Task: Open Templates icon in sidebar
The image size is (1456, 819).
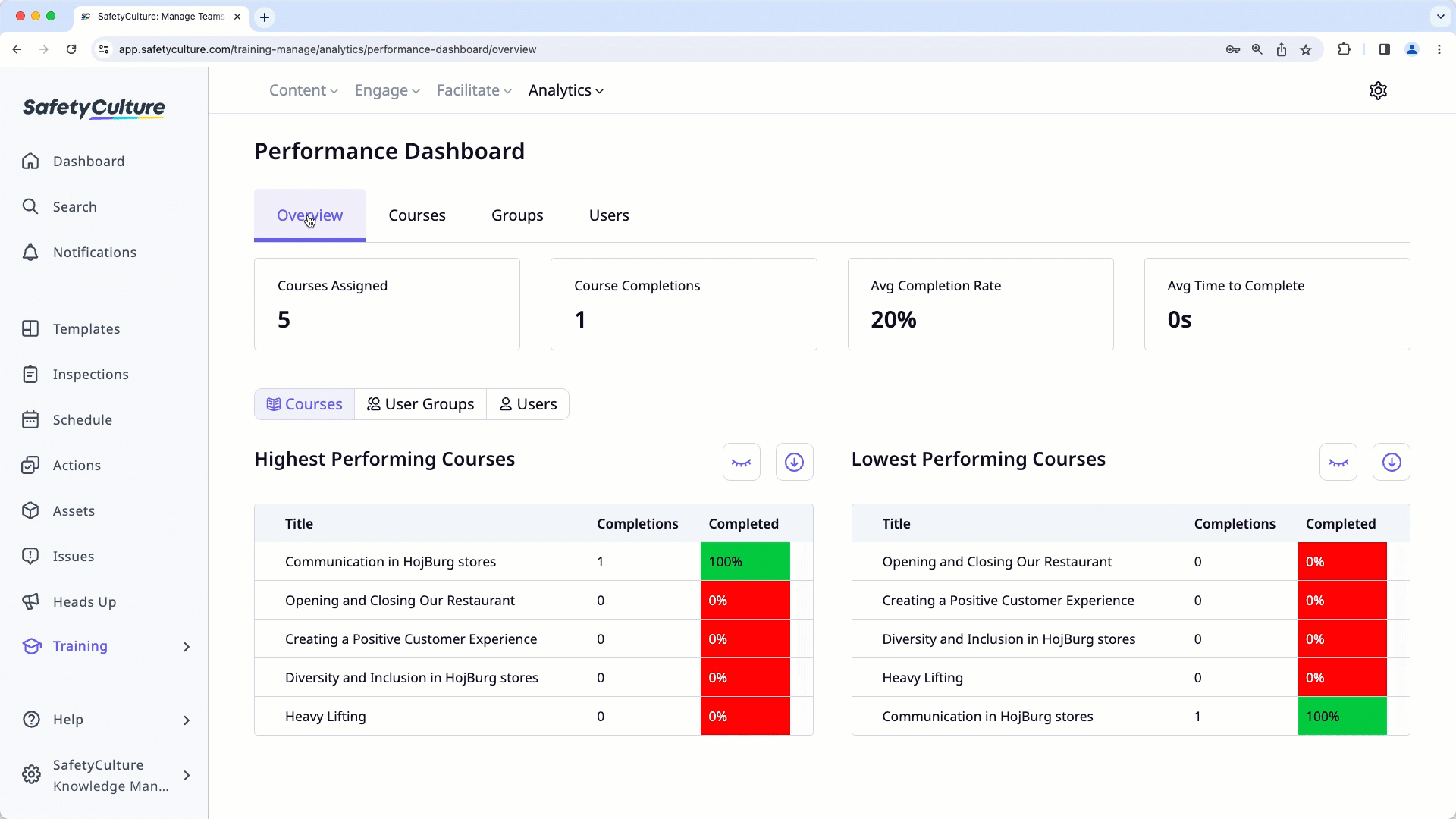Action: pyautogui.click(x=30, y=328)
